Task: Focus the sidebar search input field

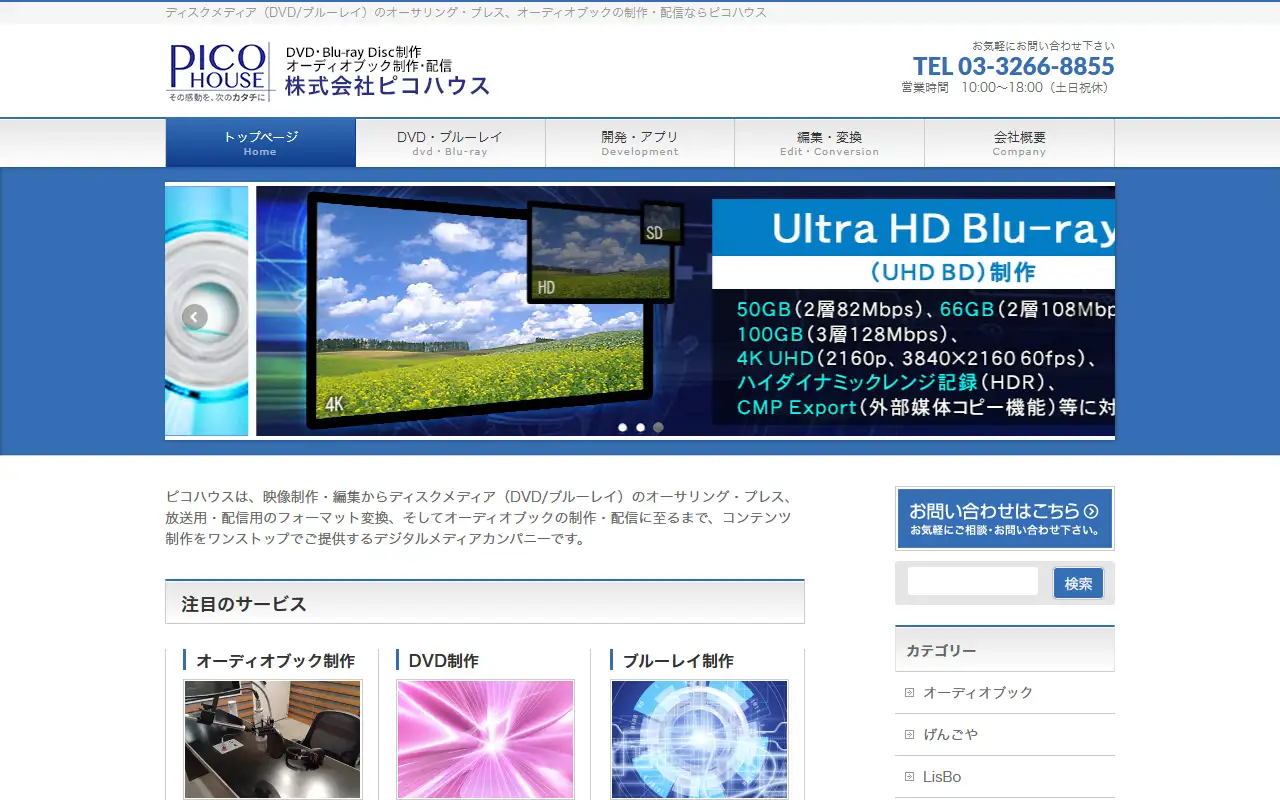Action: tap(973, 581)
